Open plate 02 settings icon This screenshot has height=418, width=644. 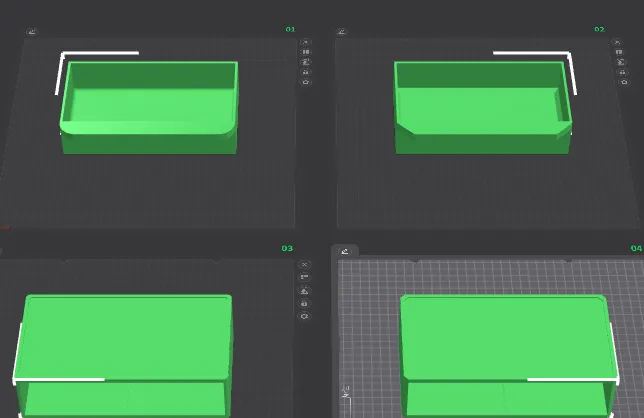pyautogui.click(x=617, y=82)
